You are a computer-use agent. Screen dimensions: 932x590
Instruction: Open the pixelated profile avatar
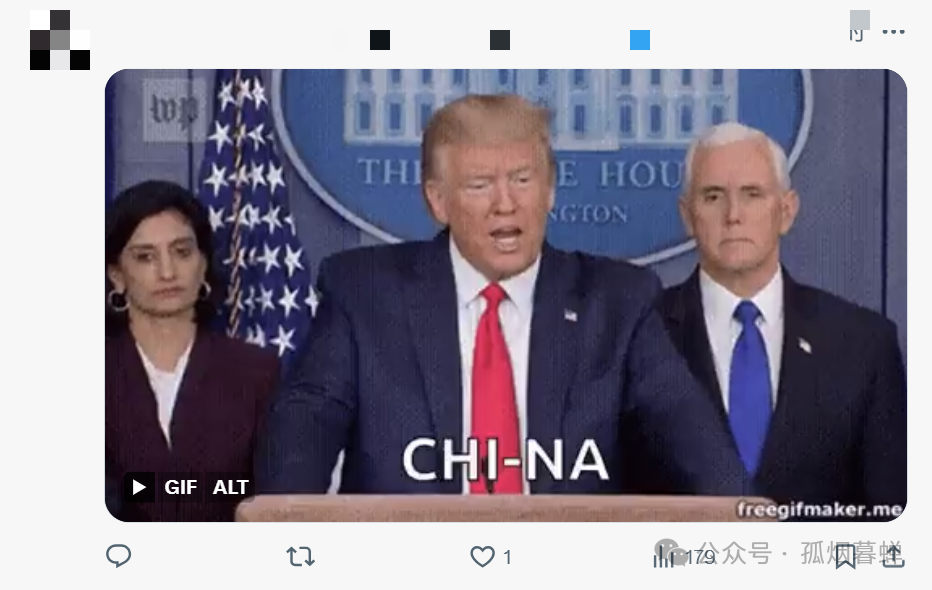point(60,40)
